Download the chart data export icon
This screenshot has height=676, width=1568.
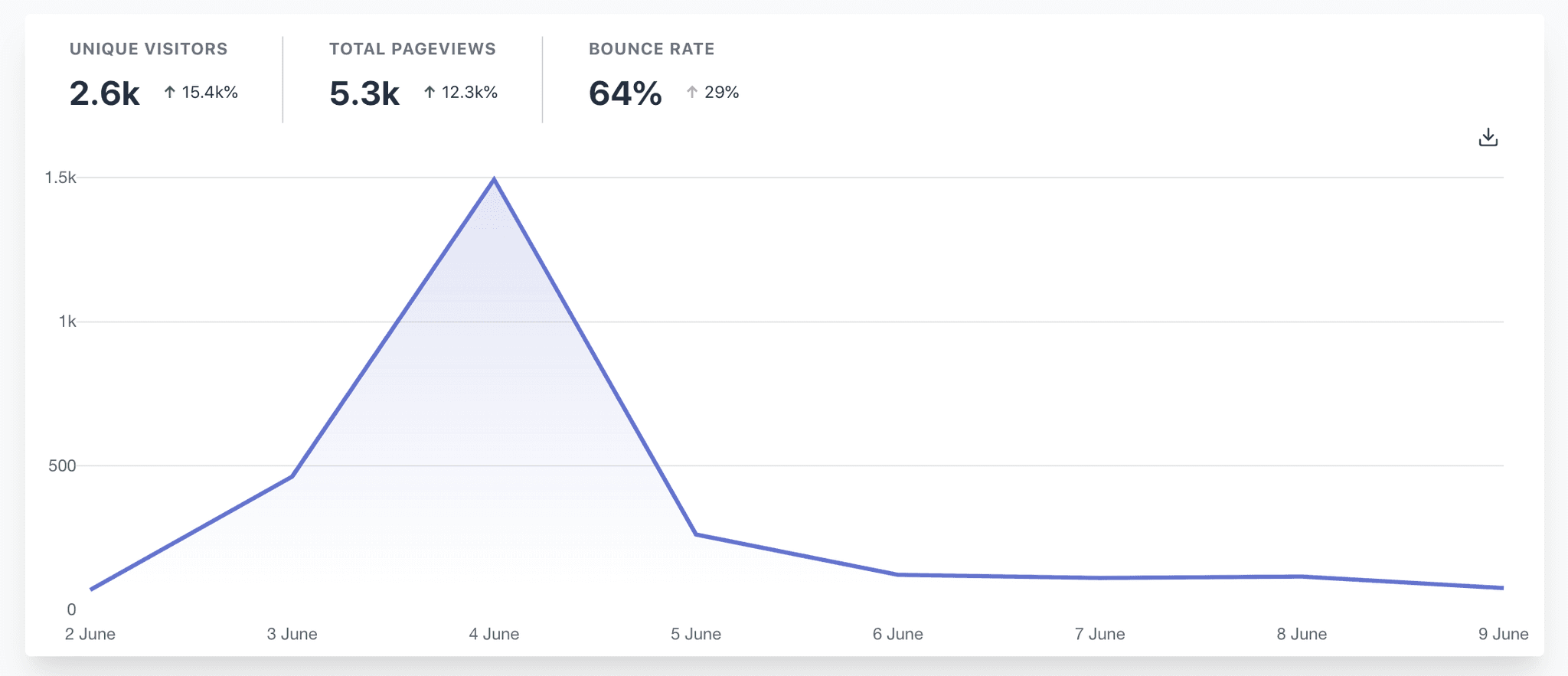point(1488,137)
